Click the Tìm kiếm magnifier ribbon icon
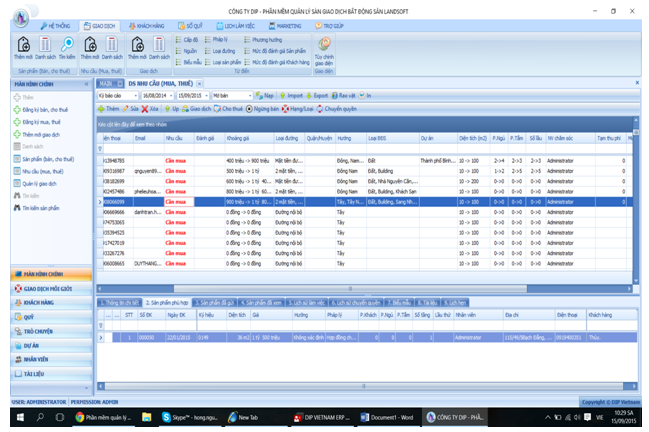This screenshot has height=432, width=649. pyautogui.click(x=66, y=43)
